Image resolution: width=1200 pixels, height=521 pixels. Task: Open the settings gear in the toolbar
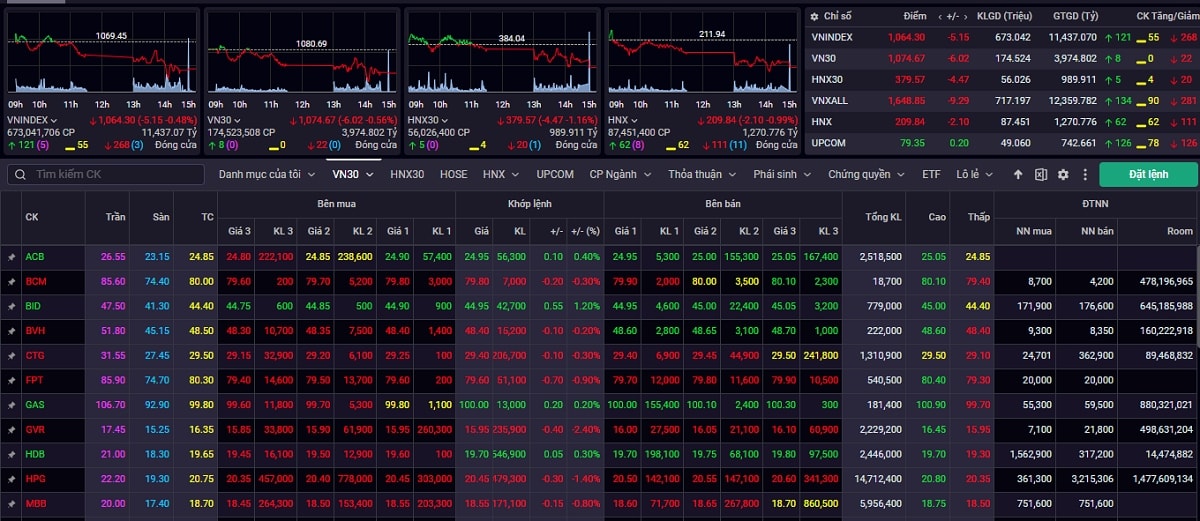tap(1063, 174)
